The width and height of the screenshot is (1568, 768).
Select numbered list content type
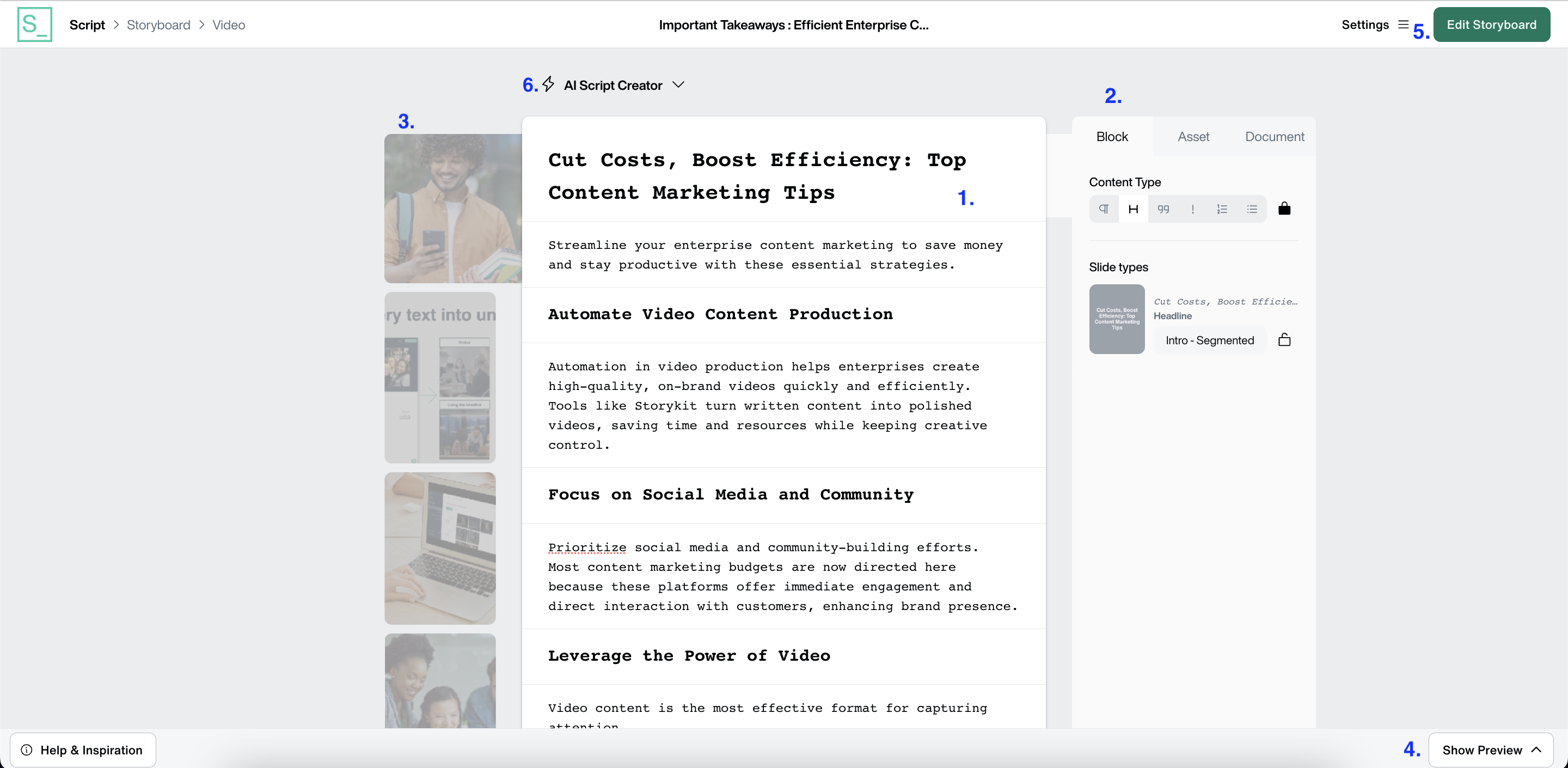[x=1222, y=209]
